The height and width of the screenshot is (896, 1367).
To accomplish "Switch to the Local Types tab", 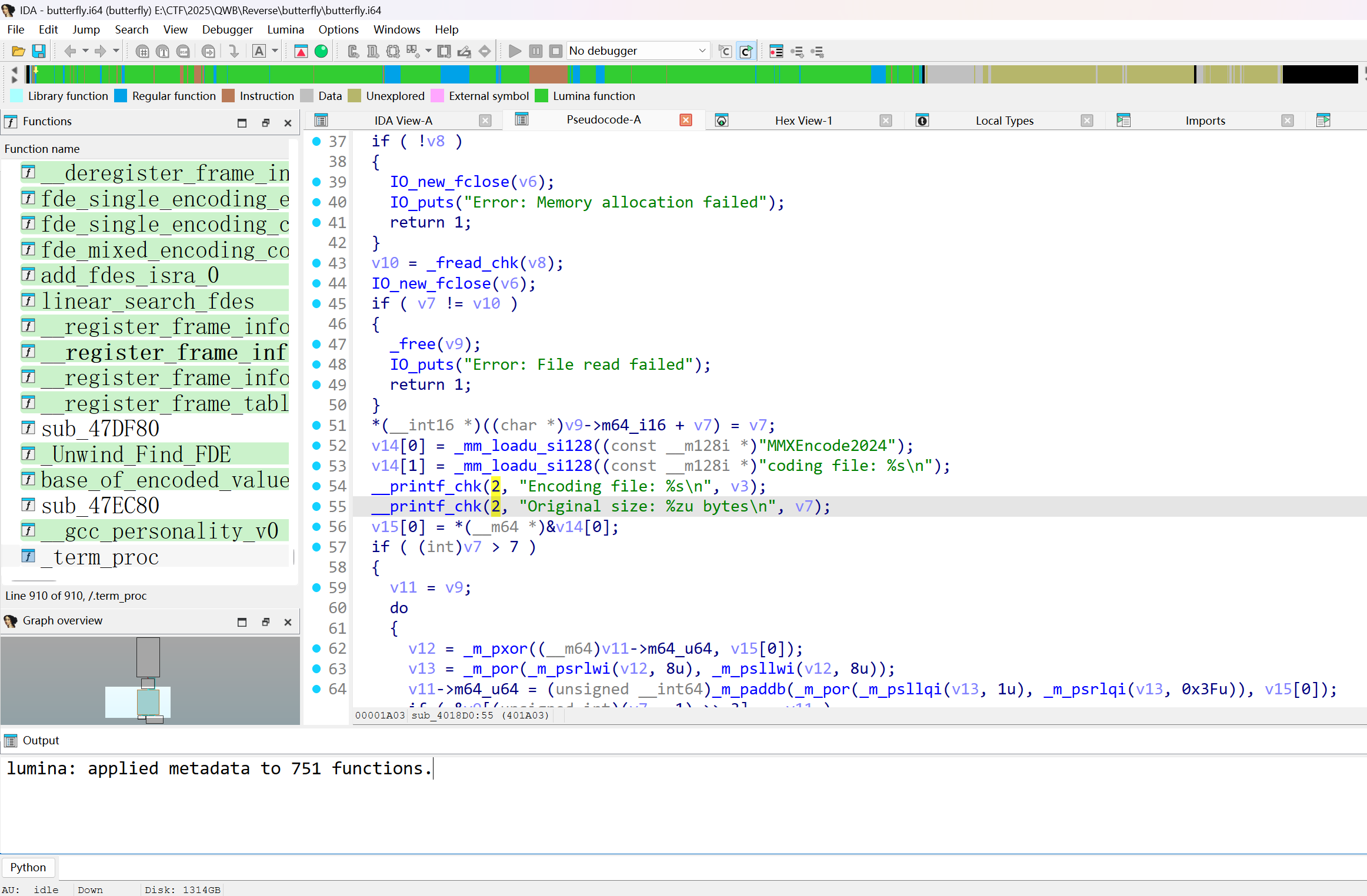I will click(1004, 121).
